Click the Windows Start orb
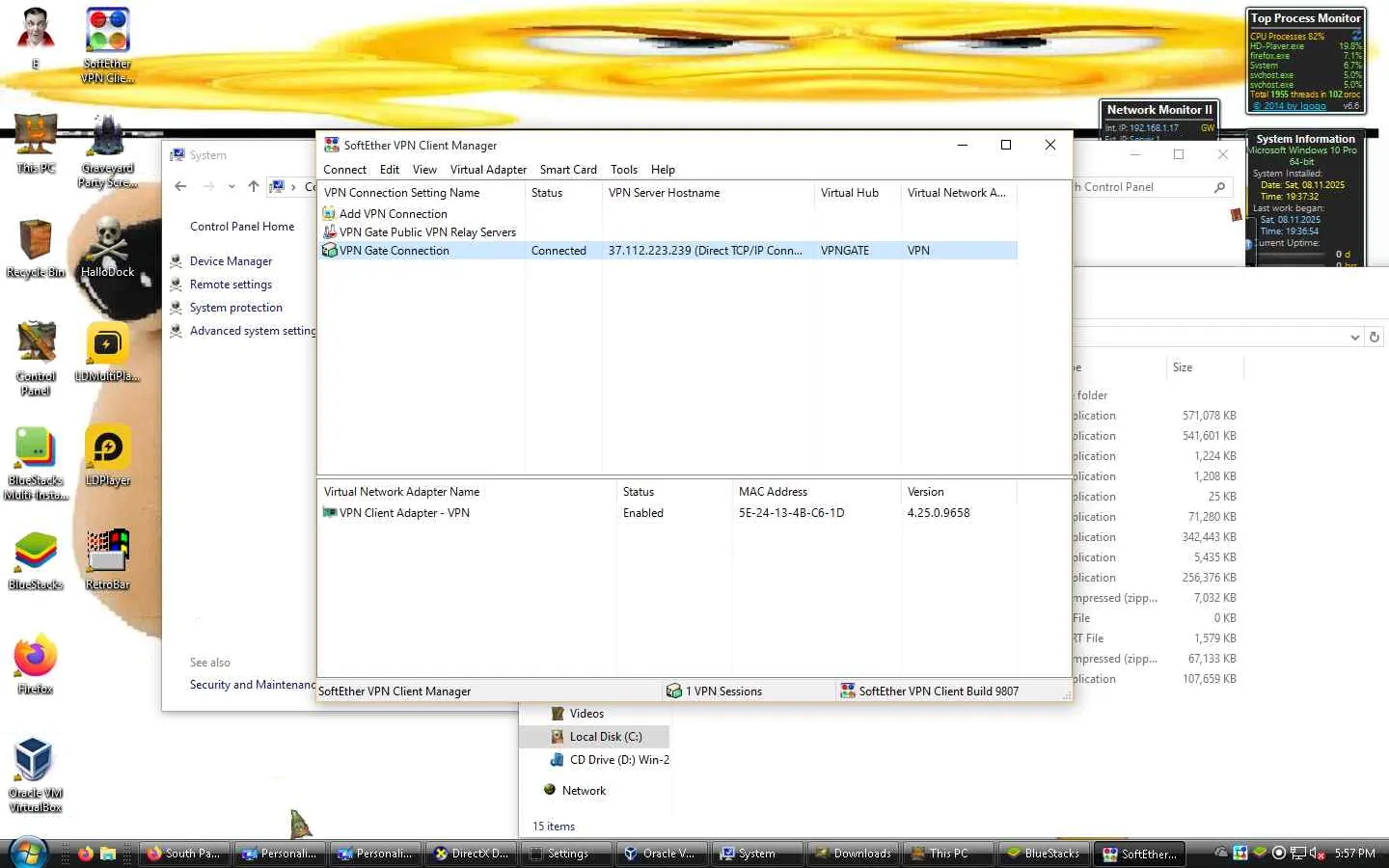The height and width of the screenshot is (868, 1389). click(26, 853)
